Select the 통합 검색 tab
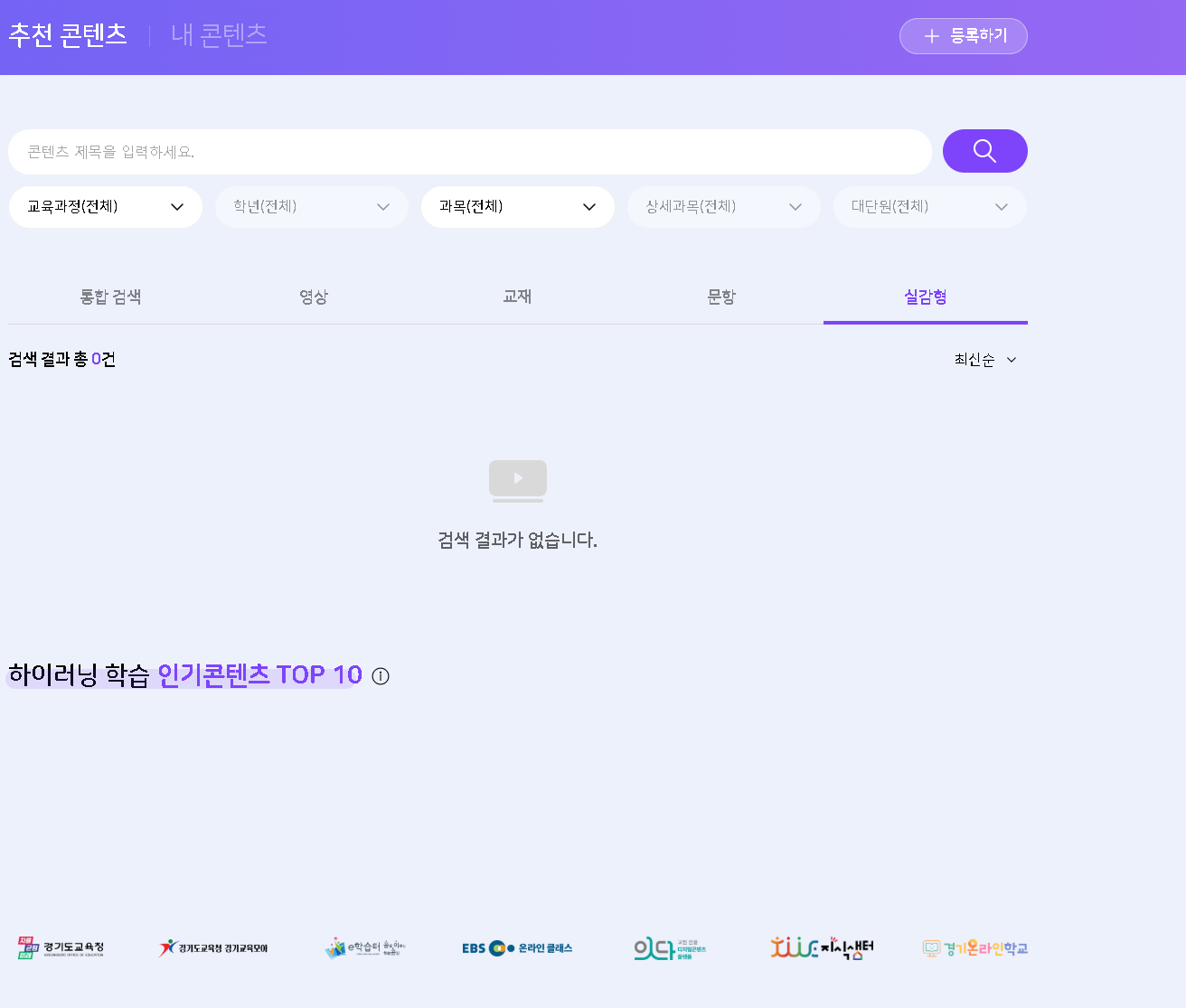 (110, 297)
